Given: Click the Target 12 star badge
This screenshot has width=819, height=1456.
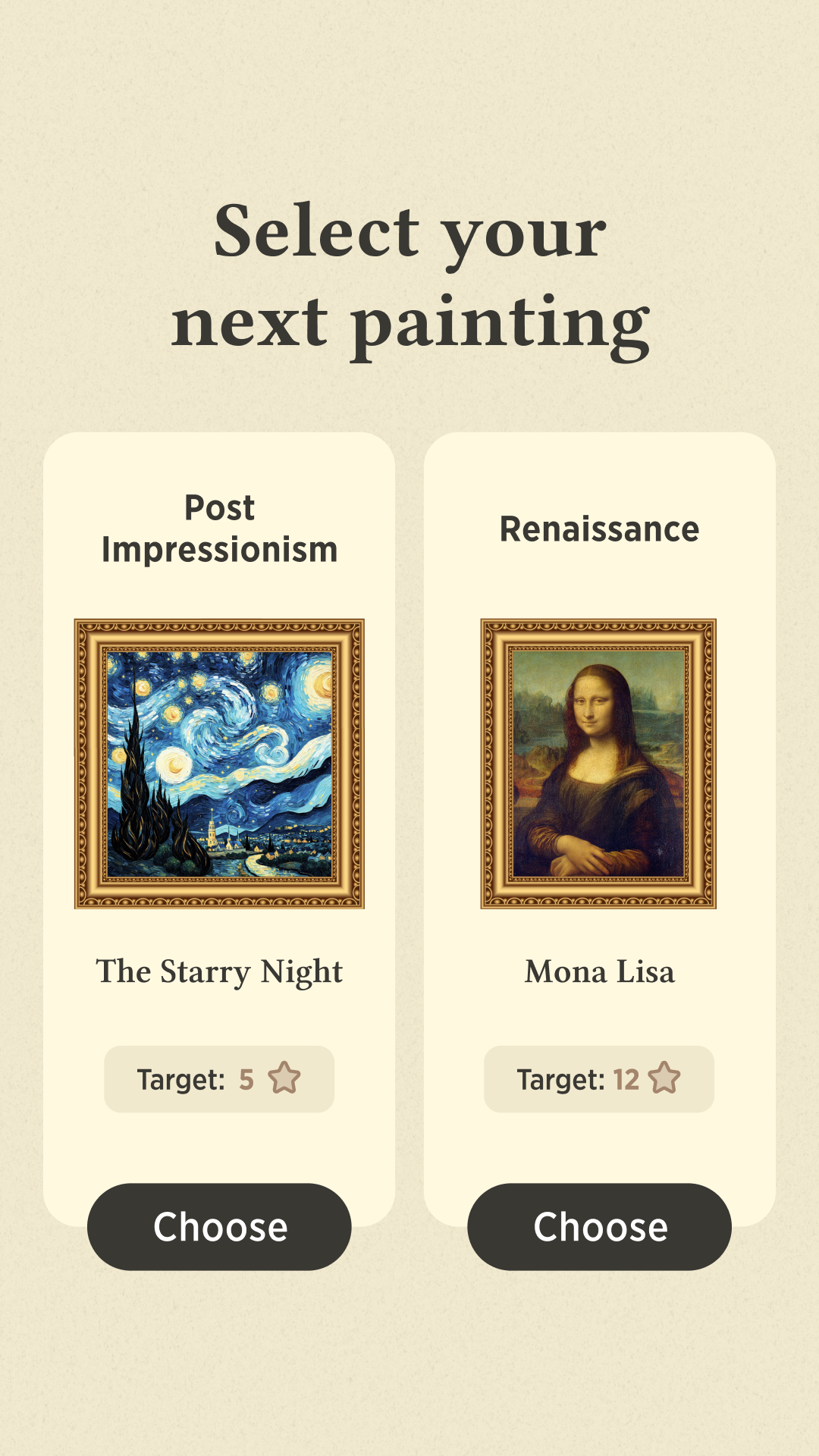Looking at the screenshot, I should pos(599,1079).
